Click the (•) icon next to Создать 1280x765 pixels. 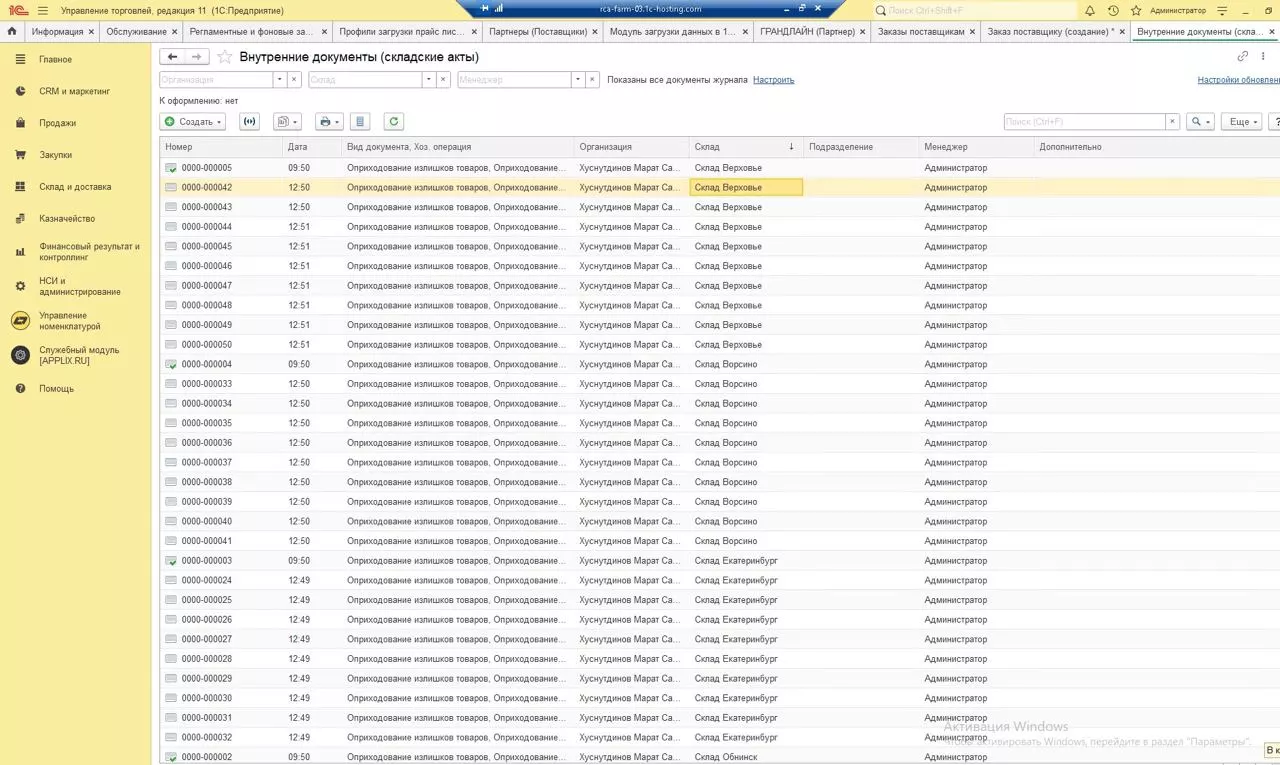click(249, 122)
